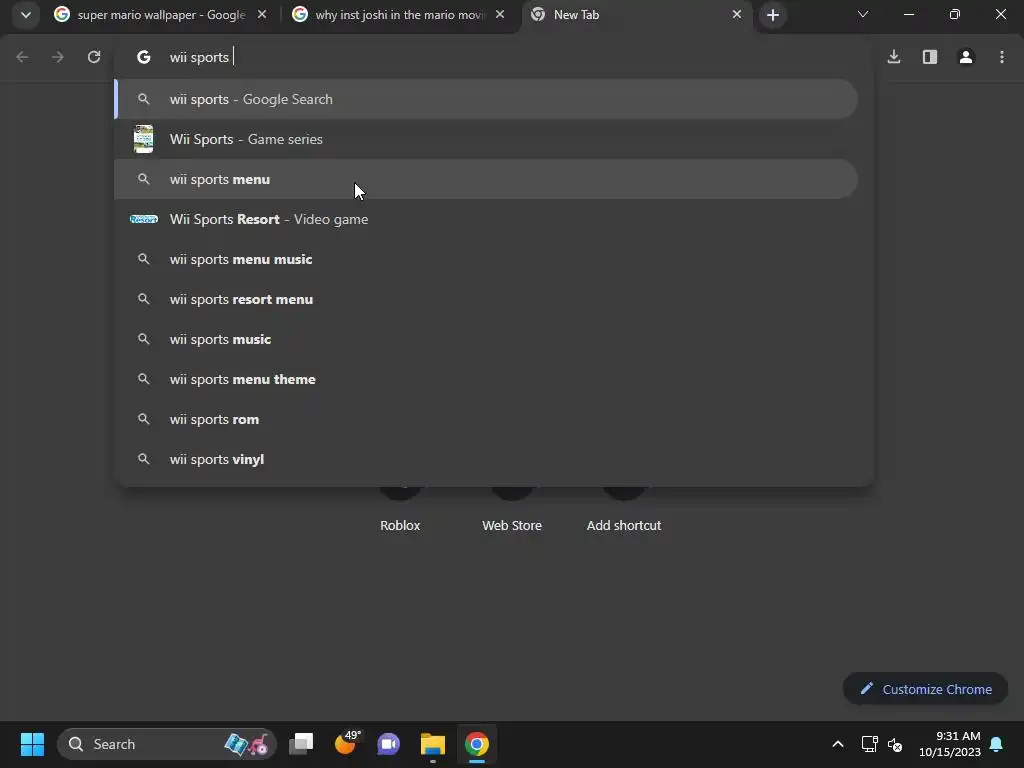Choose Wii Sports - Game series suggestion
The width and height of the screenshot is (1024, 768).
coord(486,139)
